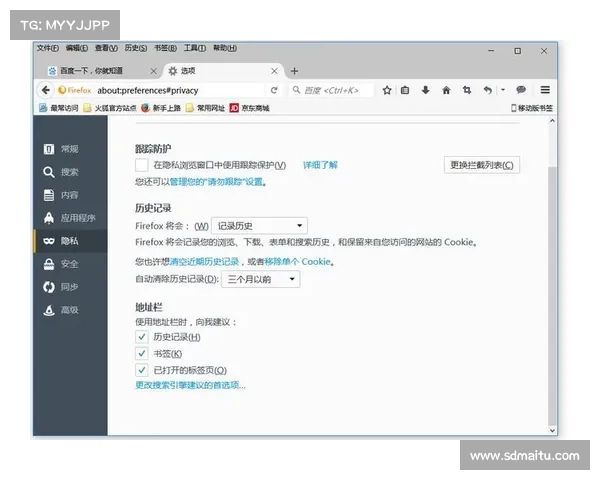Toggle the 已打开的标签页(O) checkbox
The height and width of the screenshot is (480, 600).
(x=142, y=370)
